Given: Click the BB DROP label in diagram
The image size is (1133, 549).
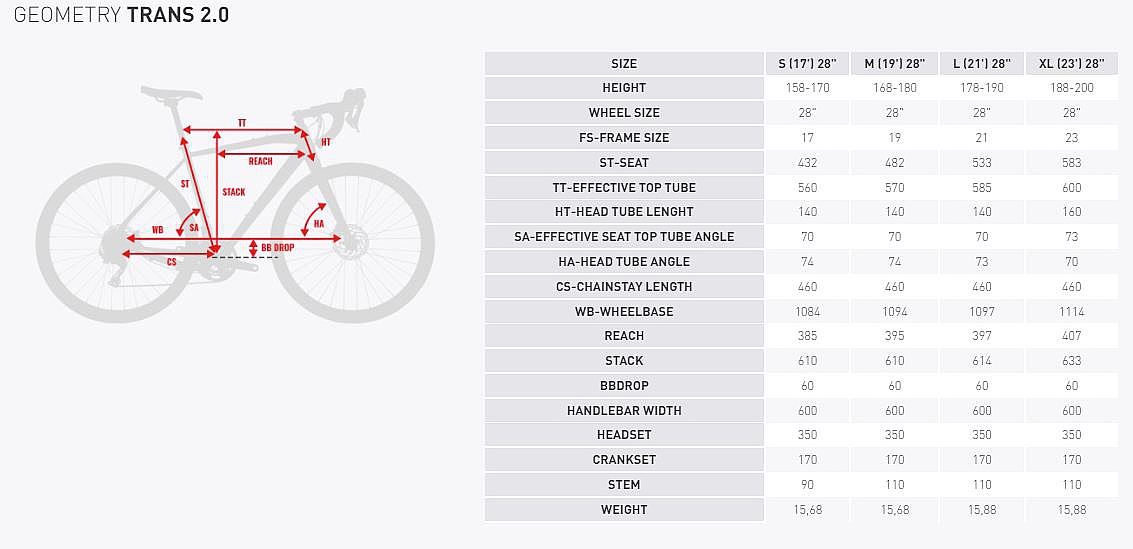Looking at the screenshot, I should point(276,247).
